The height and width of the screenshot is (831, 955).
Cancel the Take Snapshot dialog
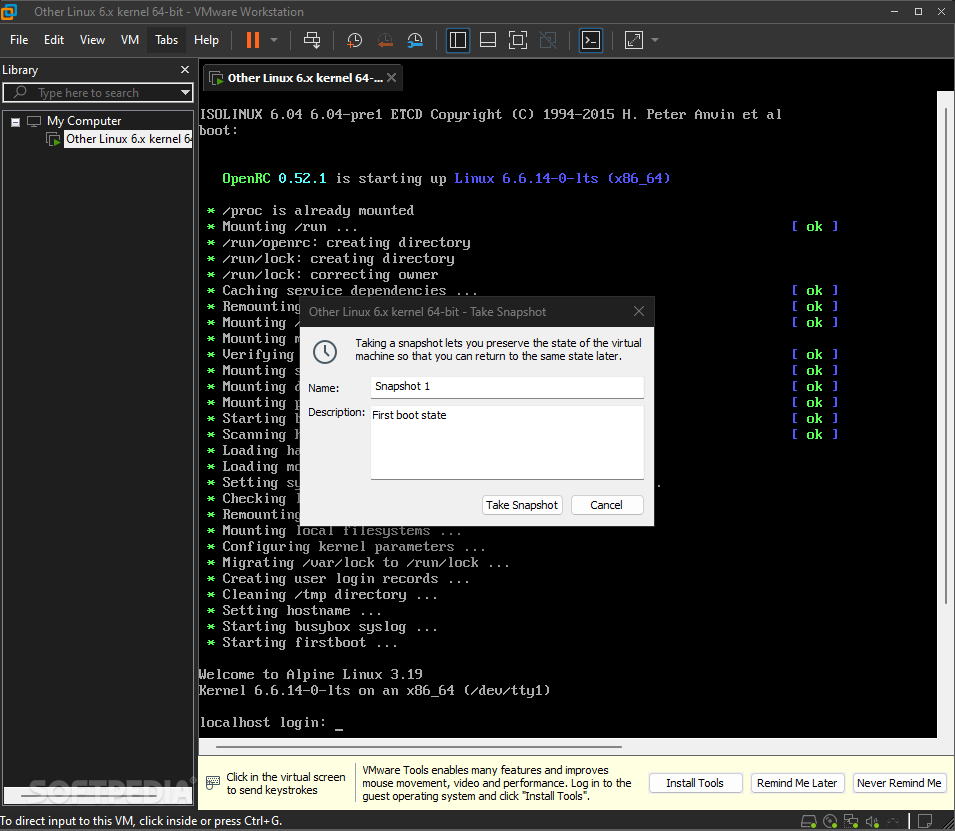click(607, 505)
